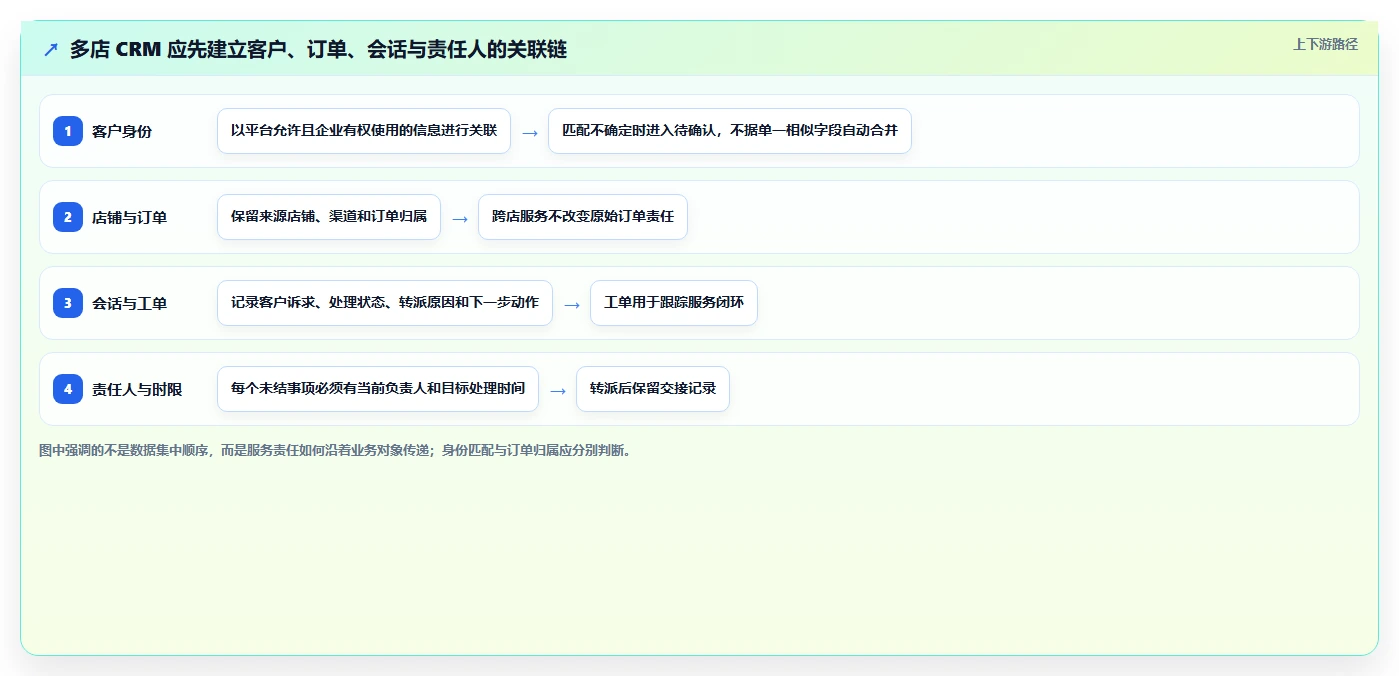Select the 保留来源店铺、渠道和订单归属 box
Screen dimensions: 1399x676
(x=329, y=217)
